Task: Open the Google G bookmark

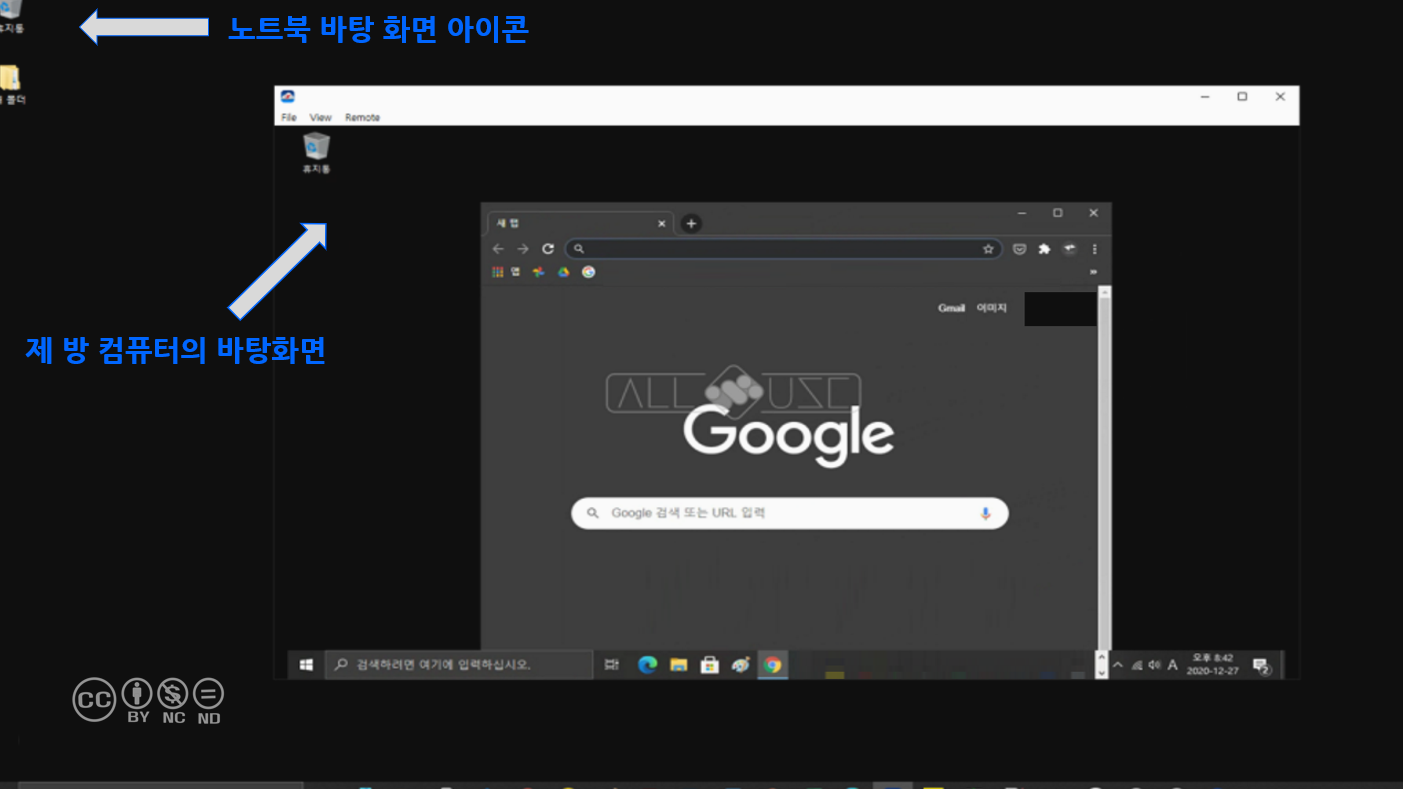Action: point(588,272)
